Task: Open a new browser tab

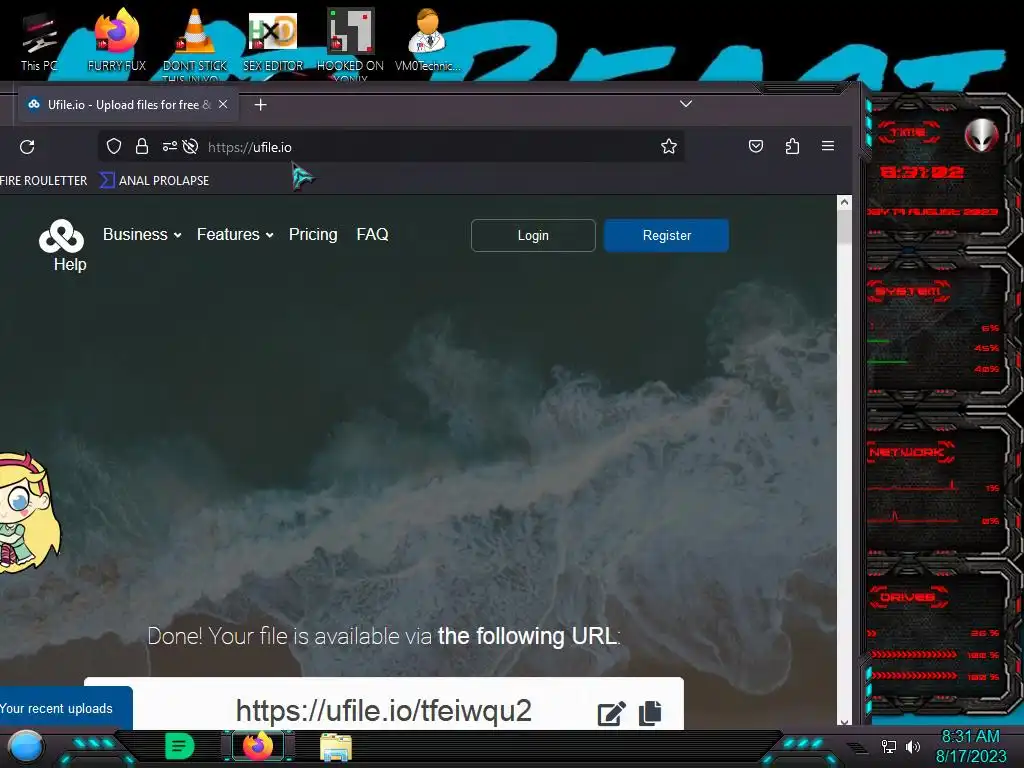Action: [261, 104]
